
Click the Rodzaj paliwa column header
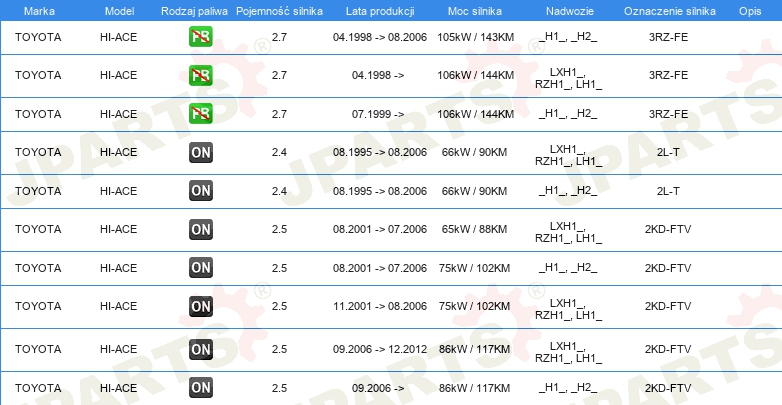(x=195, y=11)
